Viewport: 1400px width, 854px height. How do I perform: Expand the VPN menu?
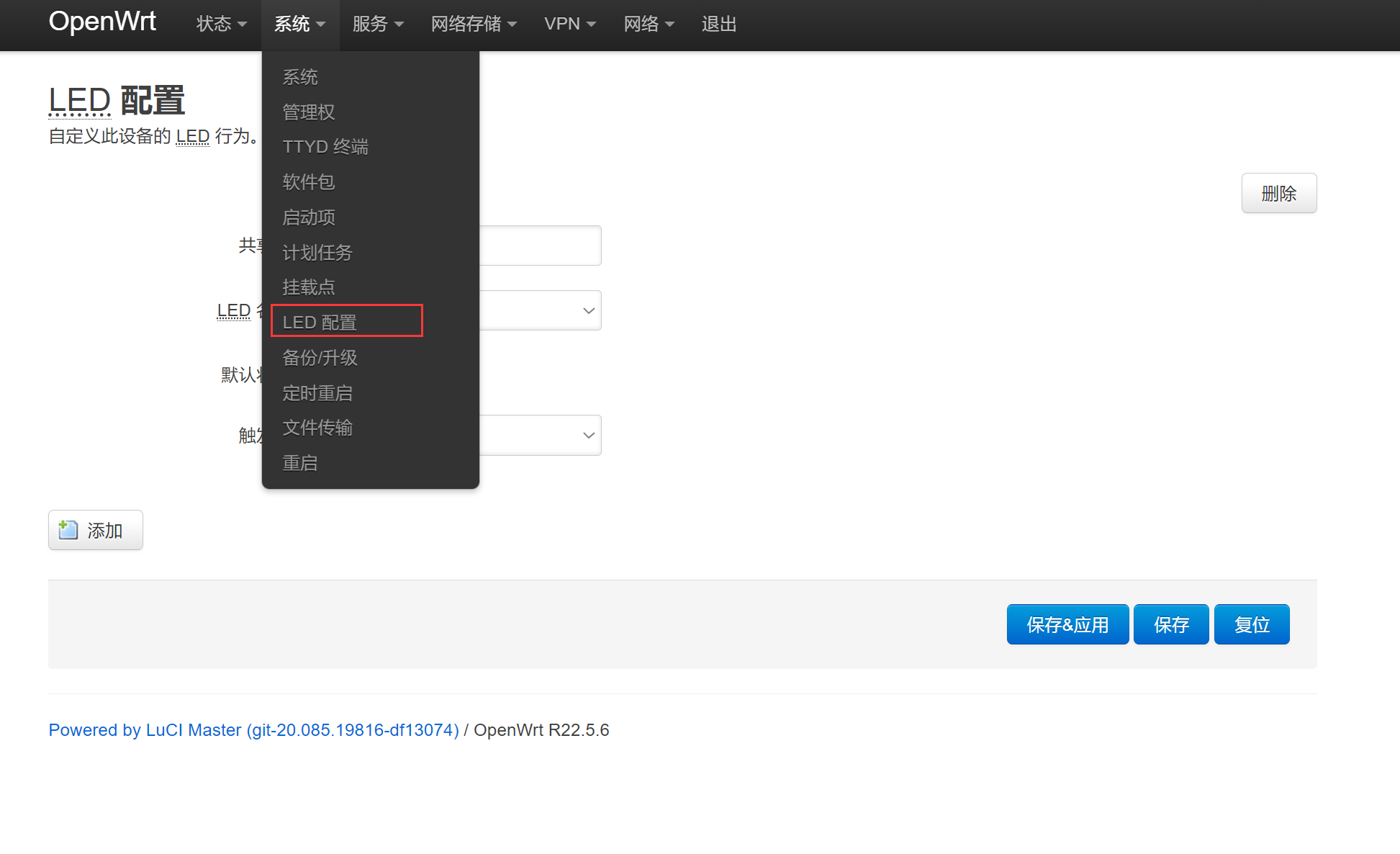coord(569,24)
